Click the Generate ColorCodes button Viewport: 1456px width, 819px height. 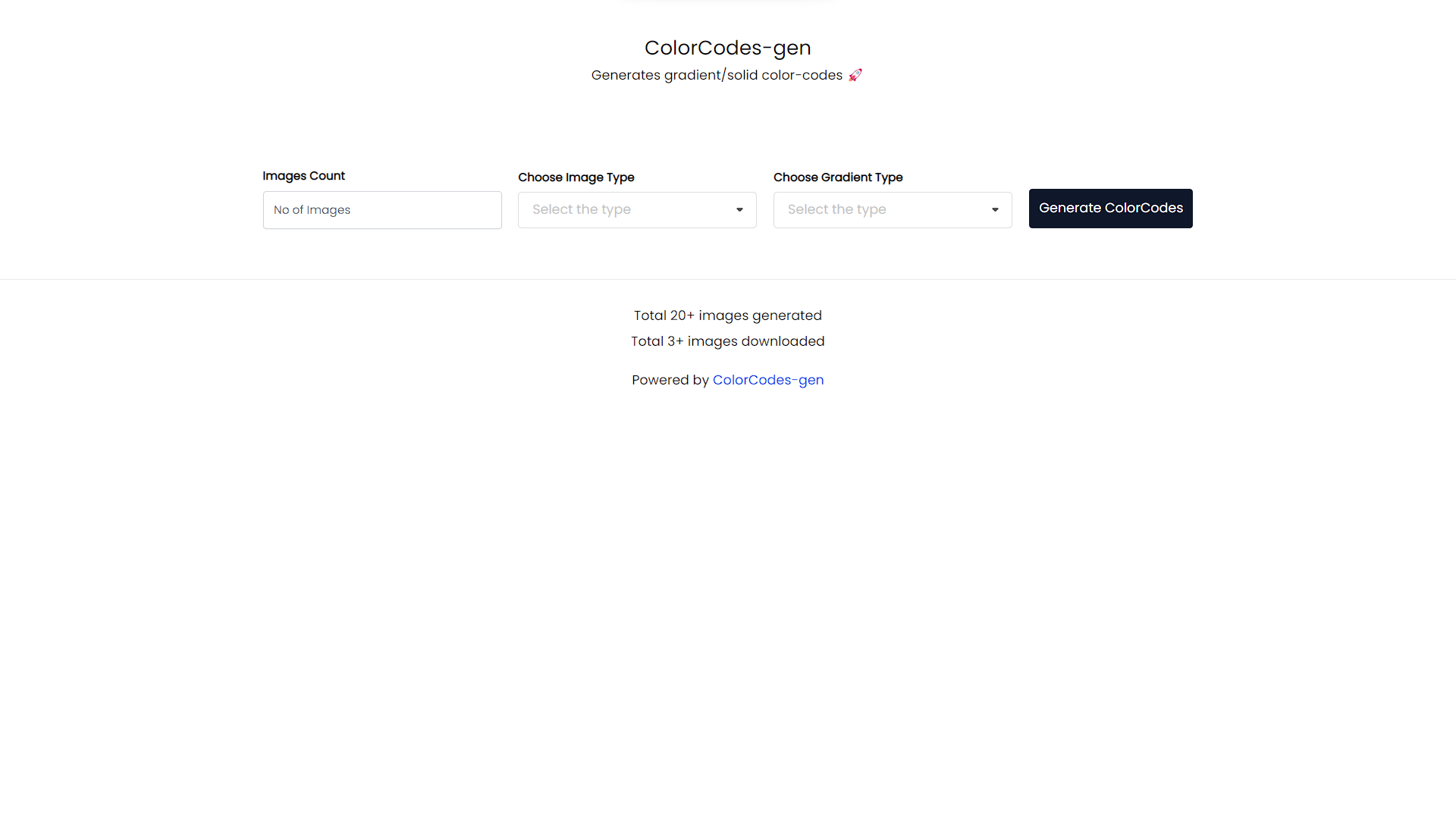[1110, 209]
